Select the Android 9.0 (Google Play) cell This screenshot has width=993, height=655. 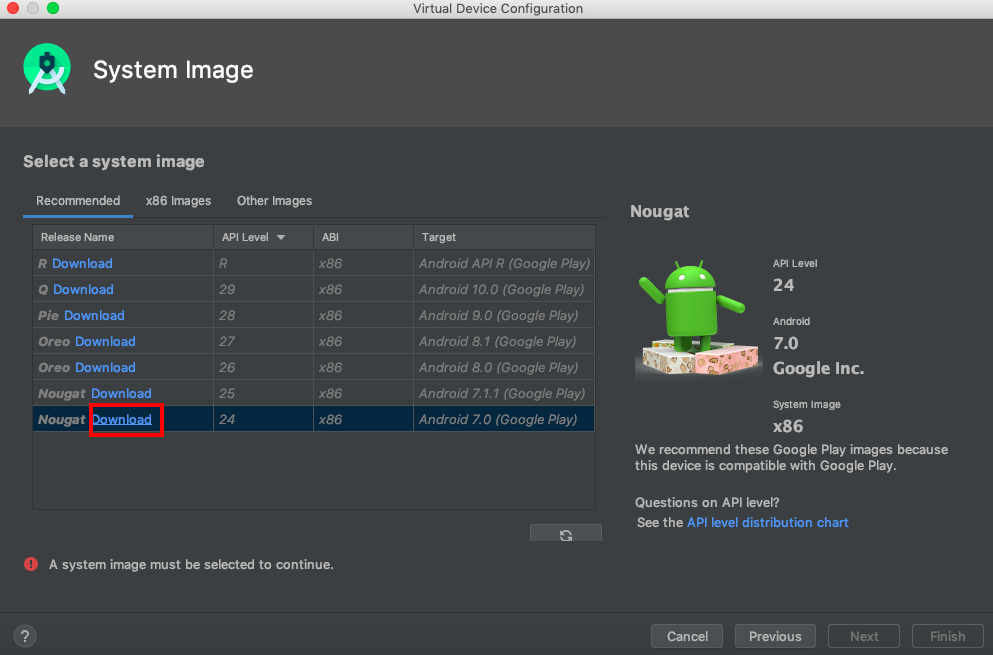504,315
